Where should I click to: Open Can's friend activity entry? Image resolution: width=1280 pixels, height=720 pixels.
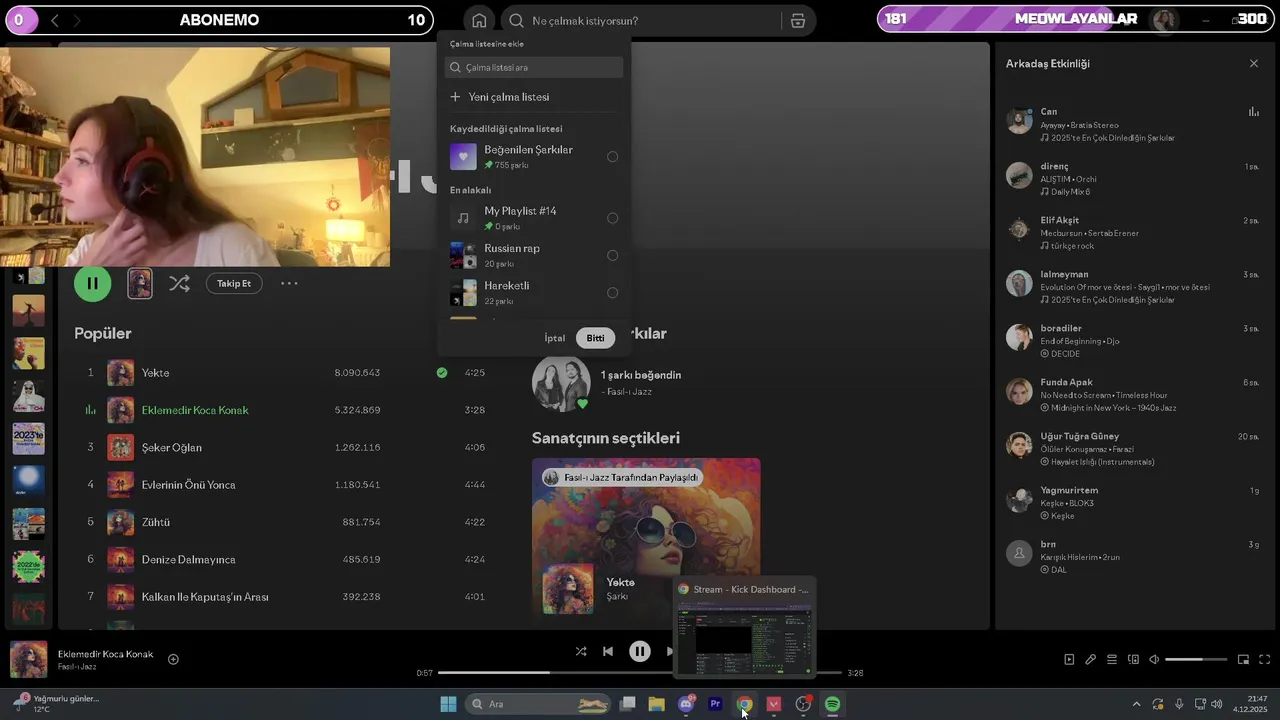1133,124
